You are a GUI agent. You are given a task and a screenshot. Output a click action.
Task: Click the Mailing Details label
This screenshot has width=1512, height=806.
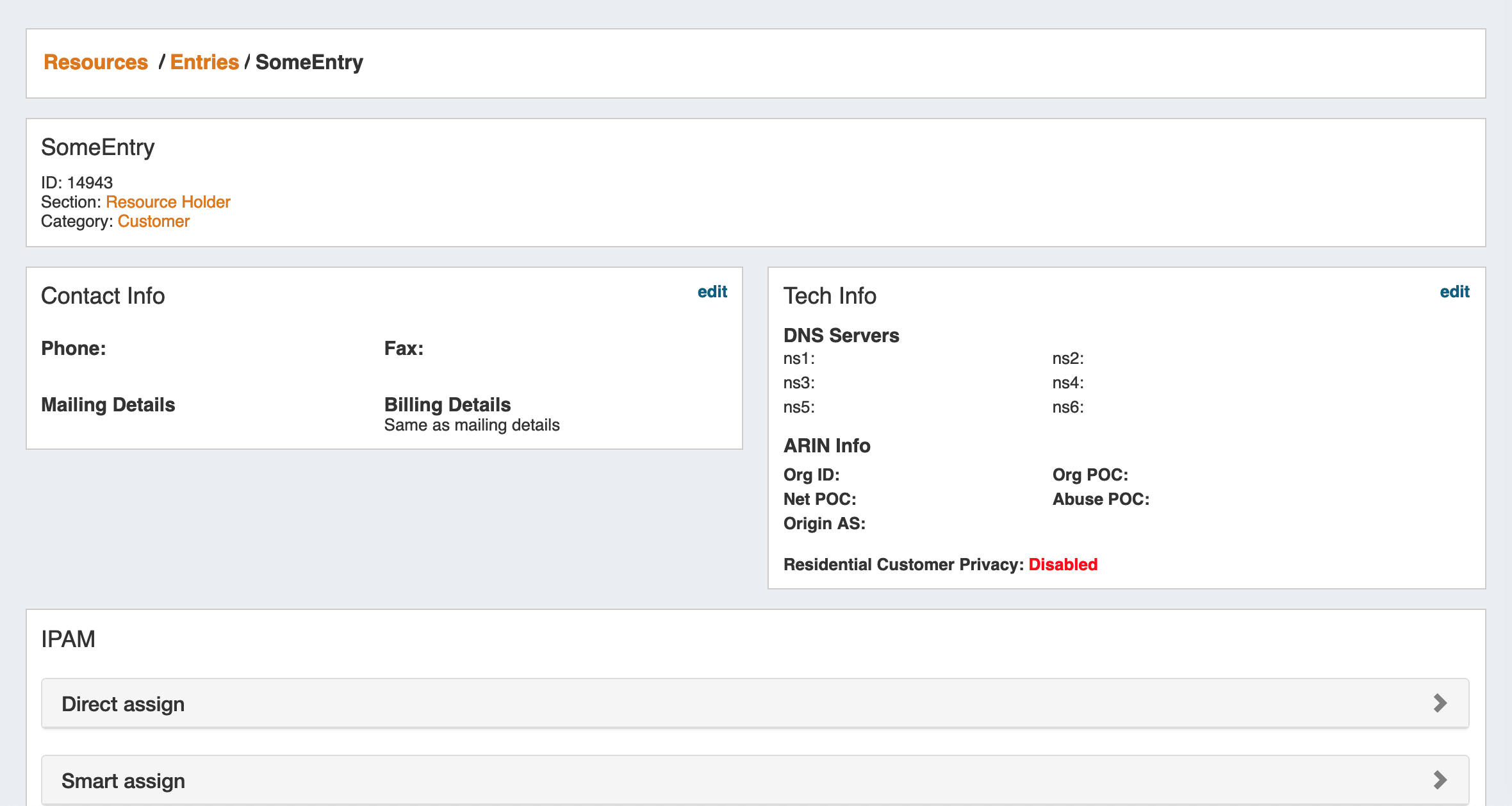108,404
